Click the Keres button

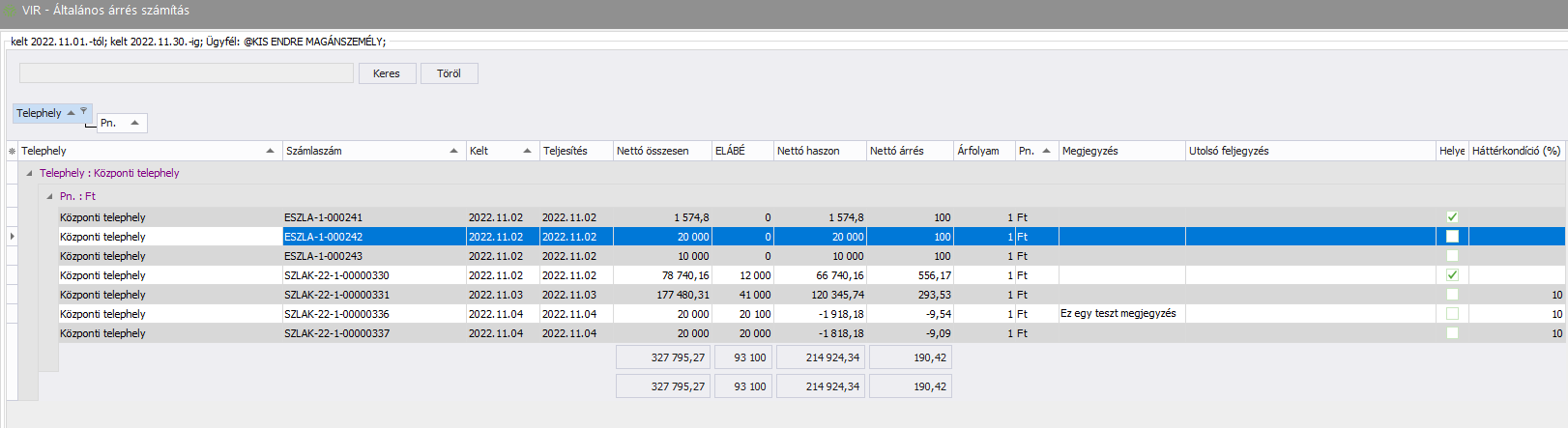pos(387,73)
